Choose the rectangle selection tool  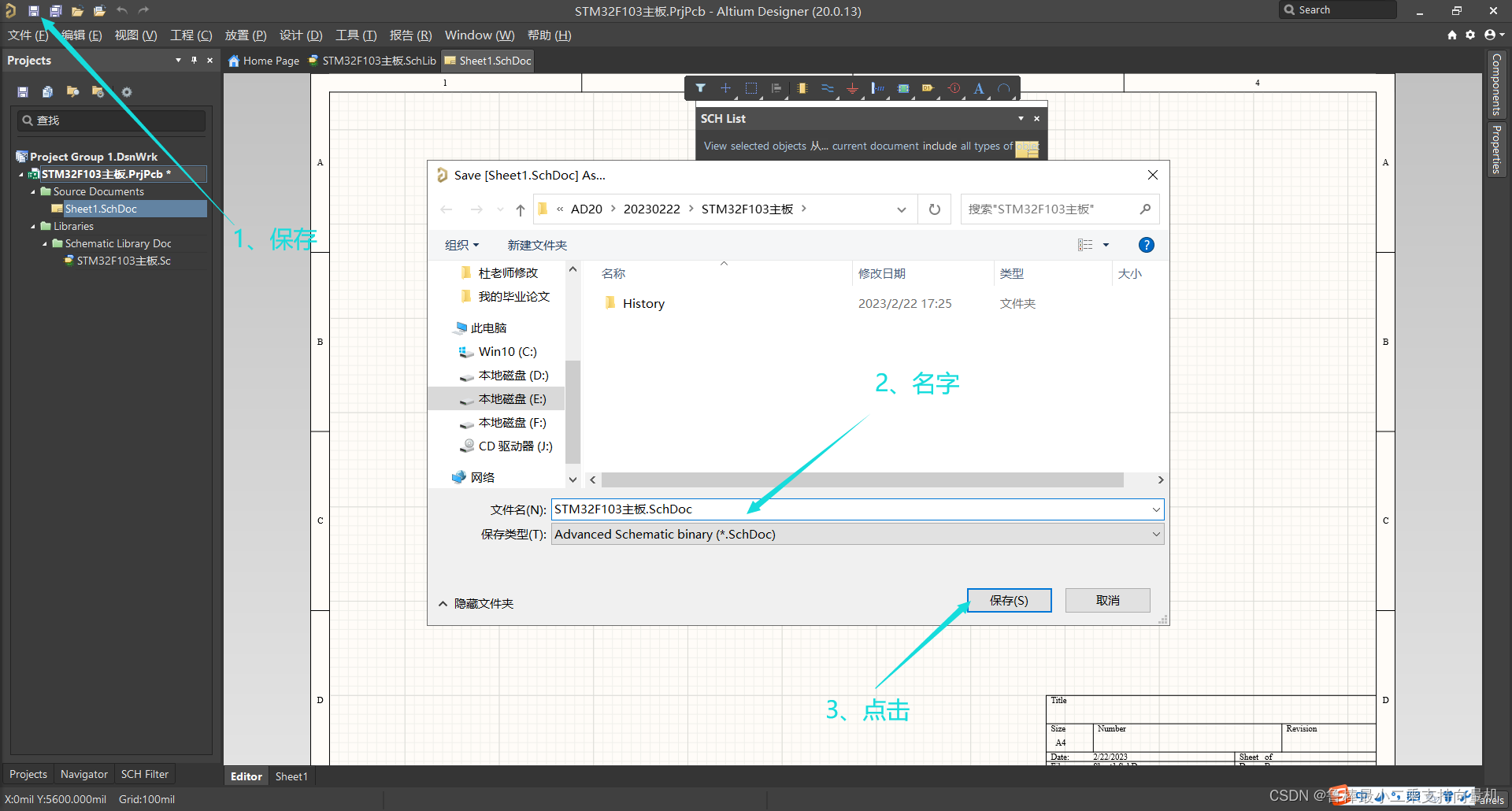tap(751, 88)
